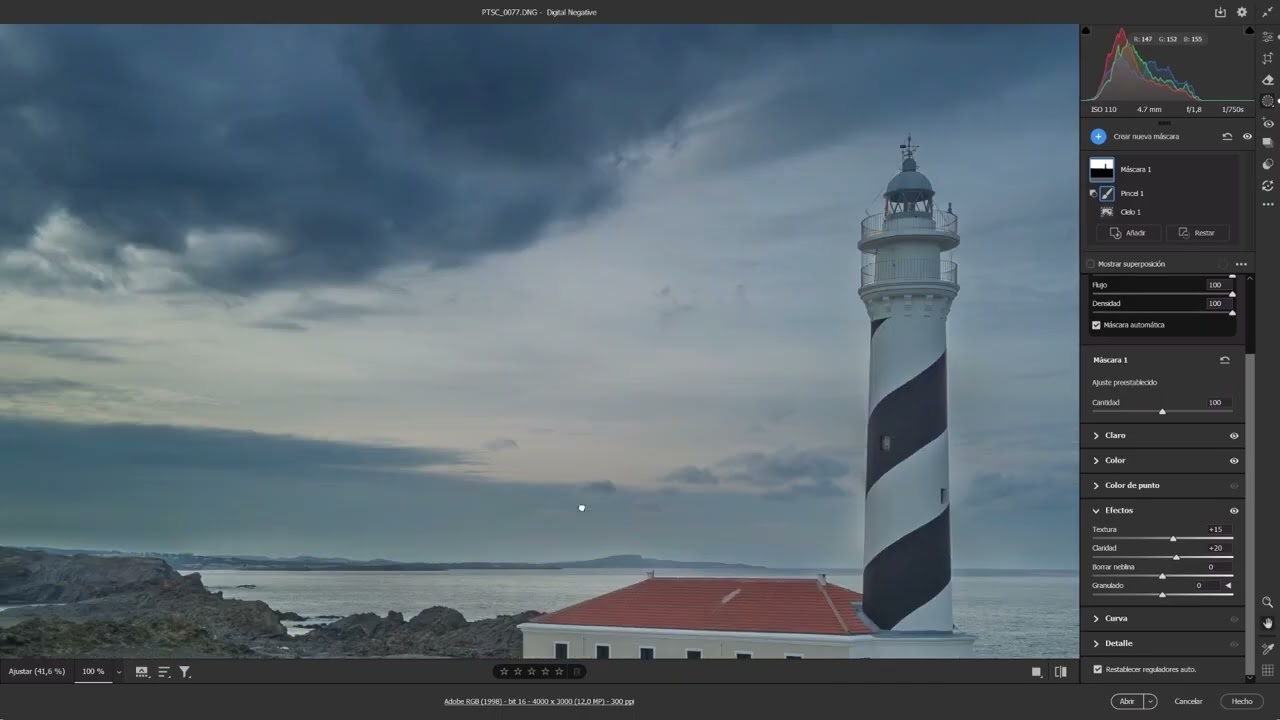Click the Textura slider handle

click(x=1173, y=539)
